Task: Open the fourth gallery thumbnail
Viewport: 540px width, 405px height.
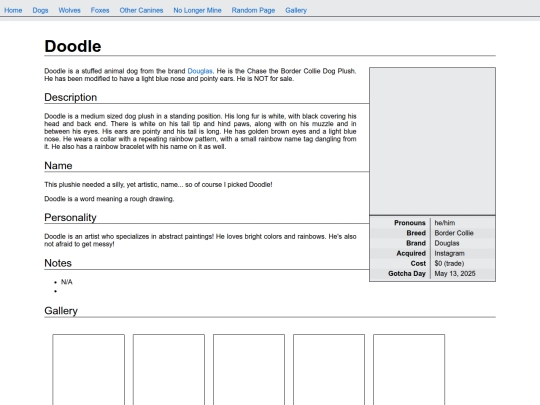Action: pyautogui.click(x=329, y=370)
